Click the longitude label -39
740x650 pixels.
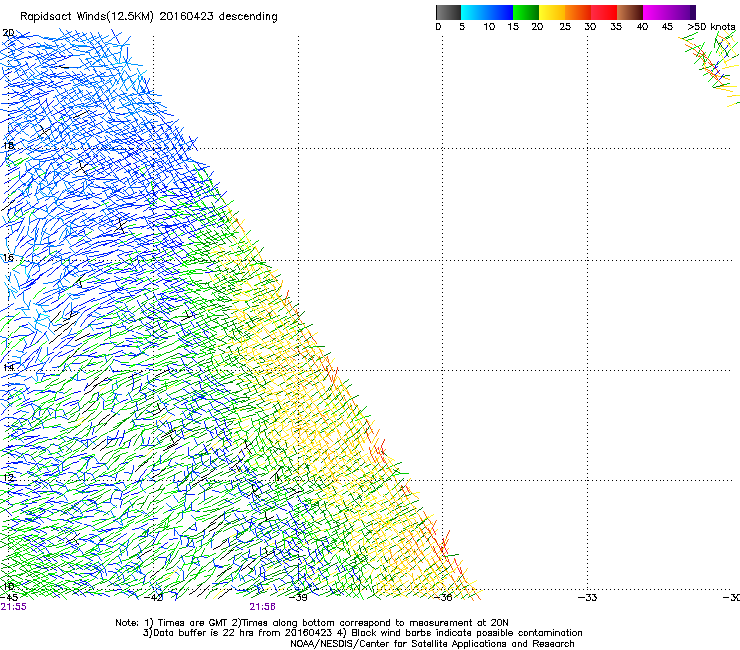[298, 598]
